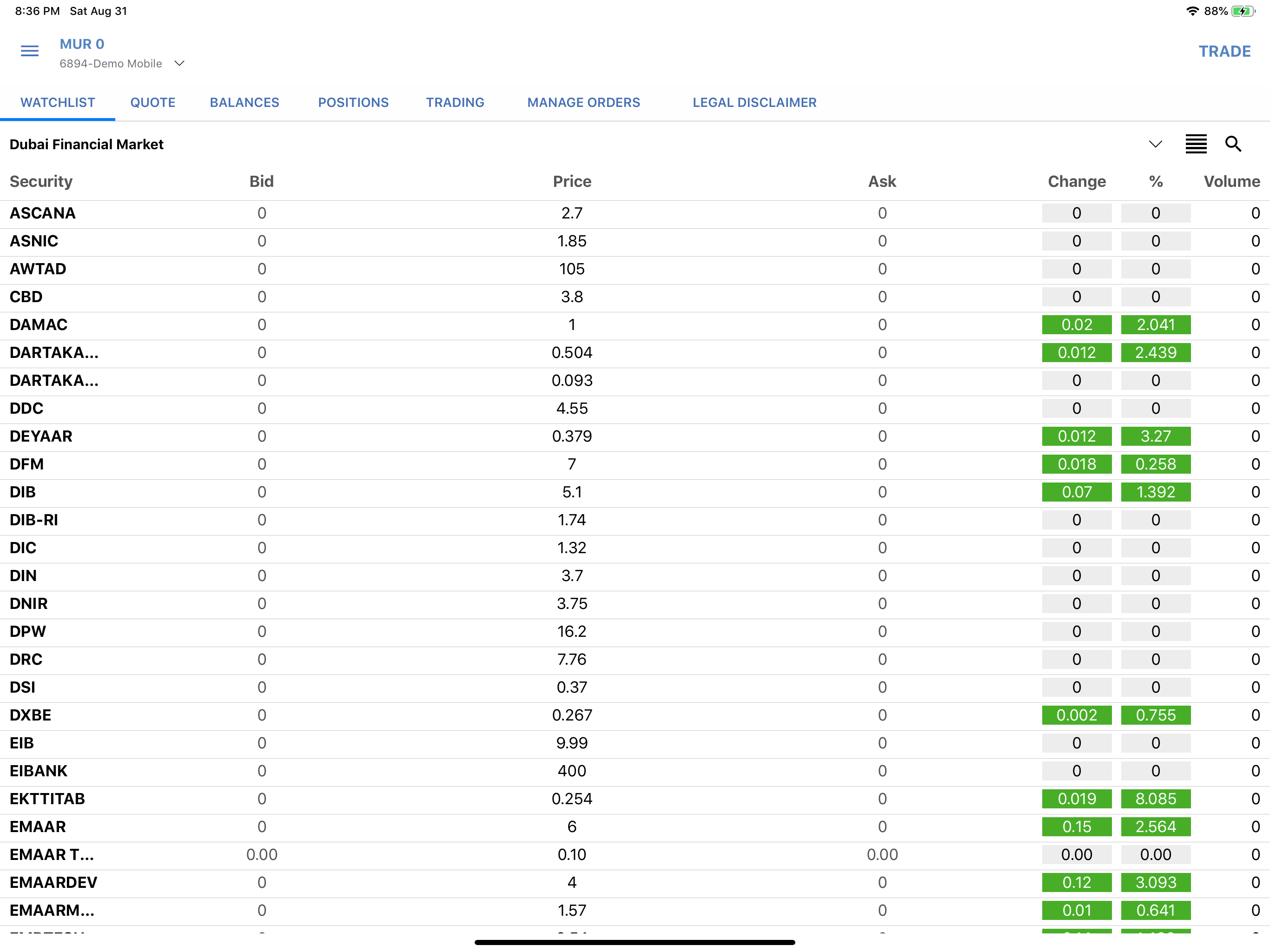Sort by the Volume column header
Image resolution: width=1270 pixels, height=952 pixels.
1231,181
